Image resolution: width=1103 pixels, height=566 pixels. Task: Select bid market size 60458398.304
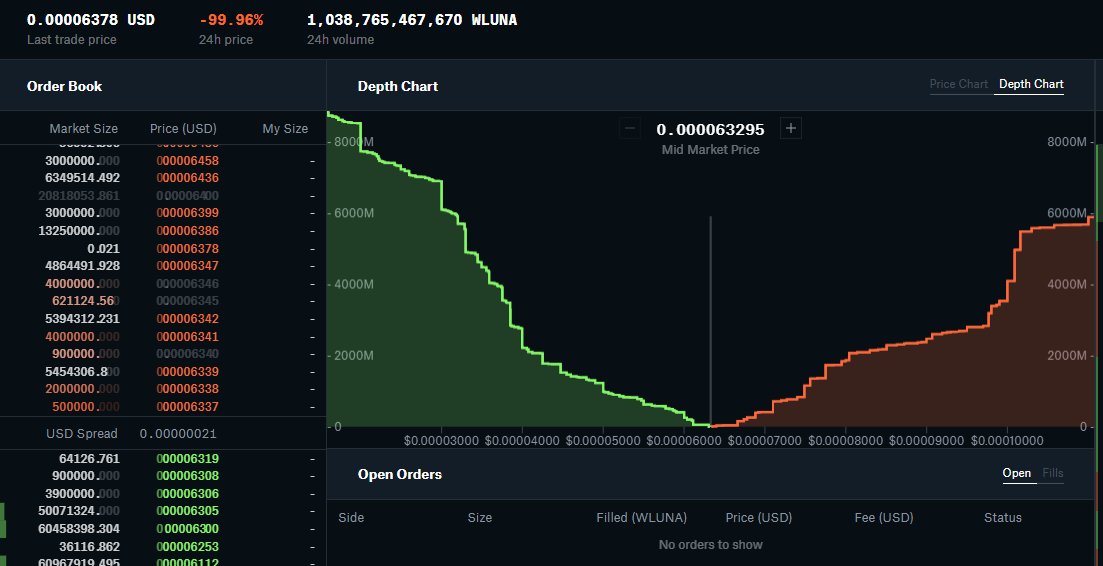pyautogui.click(x=79, y=529)
